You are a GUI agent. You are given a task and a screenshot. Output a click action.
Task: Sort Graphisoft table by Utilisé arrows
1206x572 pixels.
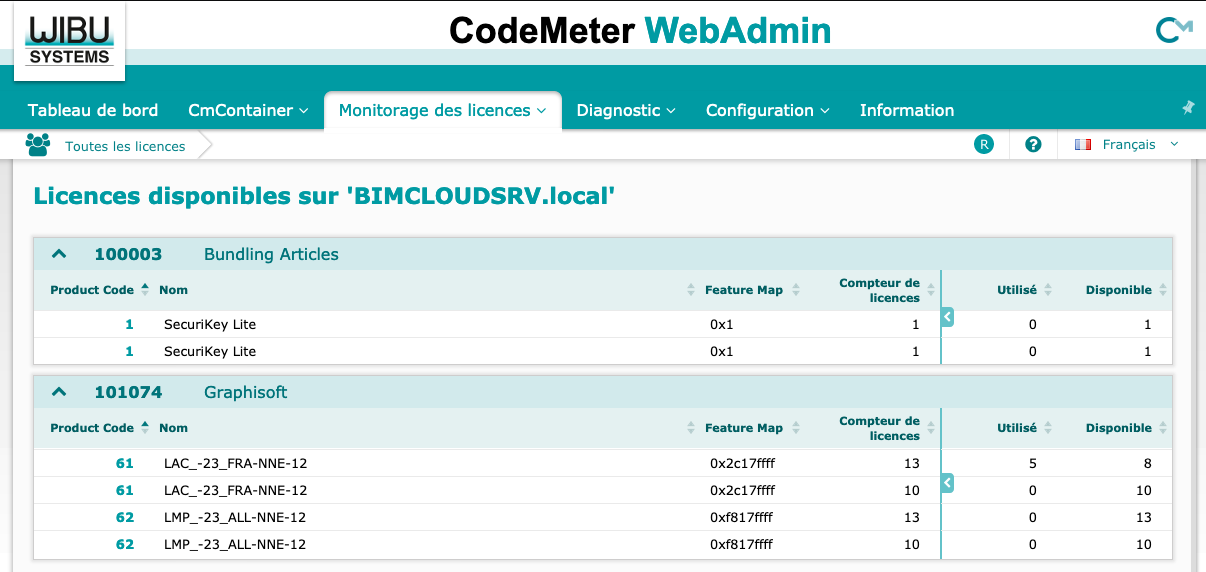(x=1048, y=428)
